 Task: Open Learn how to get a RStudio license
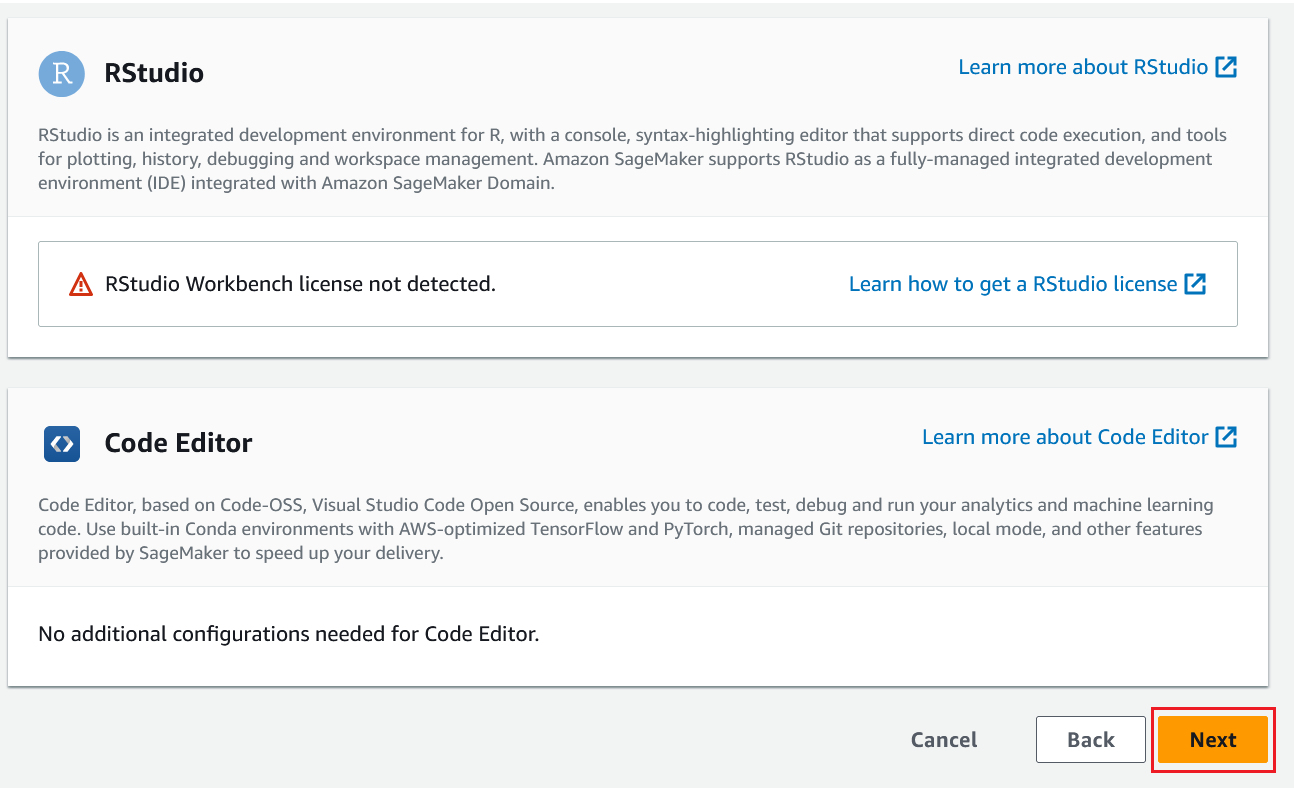pos(1013,284)
